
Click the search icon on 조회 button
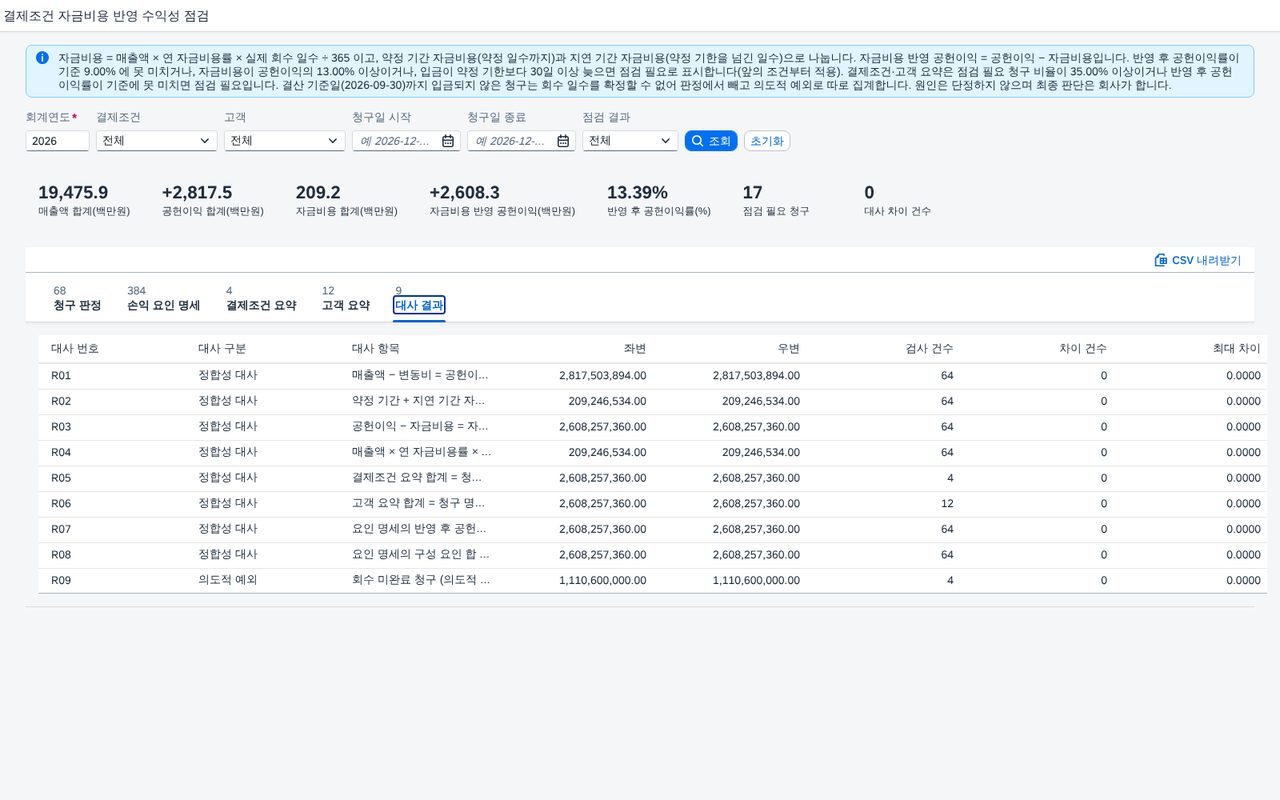point(697,141)
